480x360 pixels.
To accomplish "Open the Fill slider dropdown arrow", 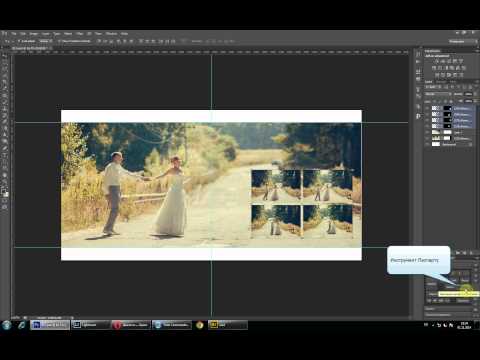I will [475, 101].
